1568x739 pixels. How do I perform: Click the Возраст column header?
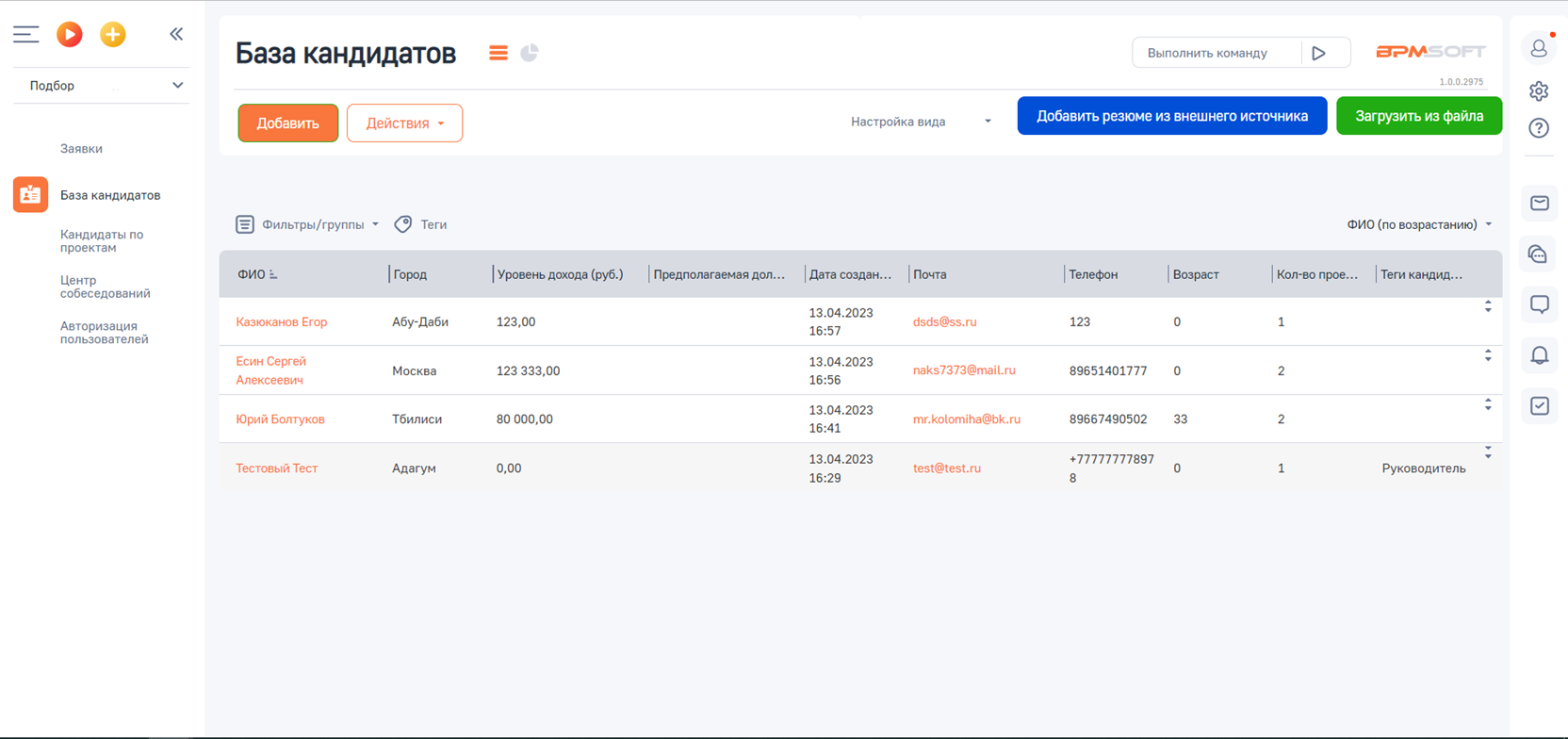(1196, 274)
